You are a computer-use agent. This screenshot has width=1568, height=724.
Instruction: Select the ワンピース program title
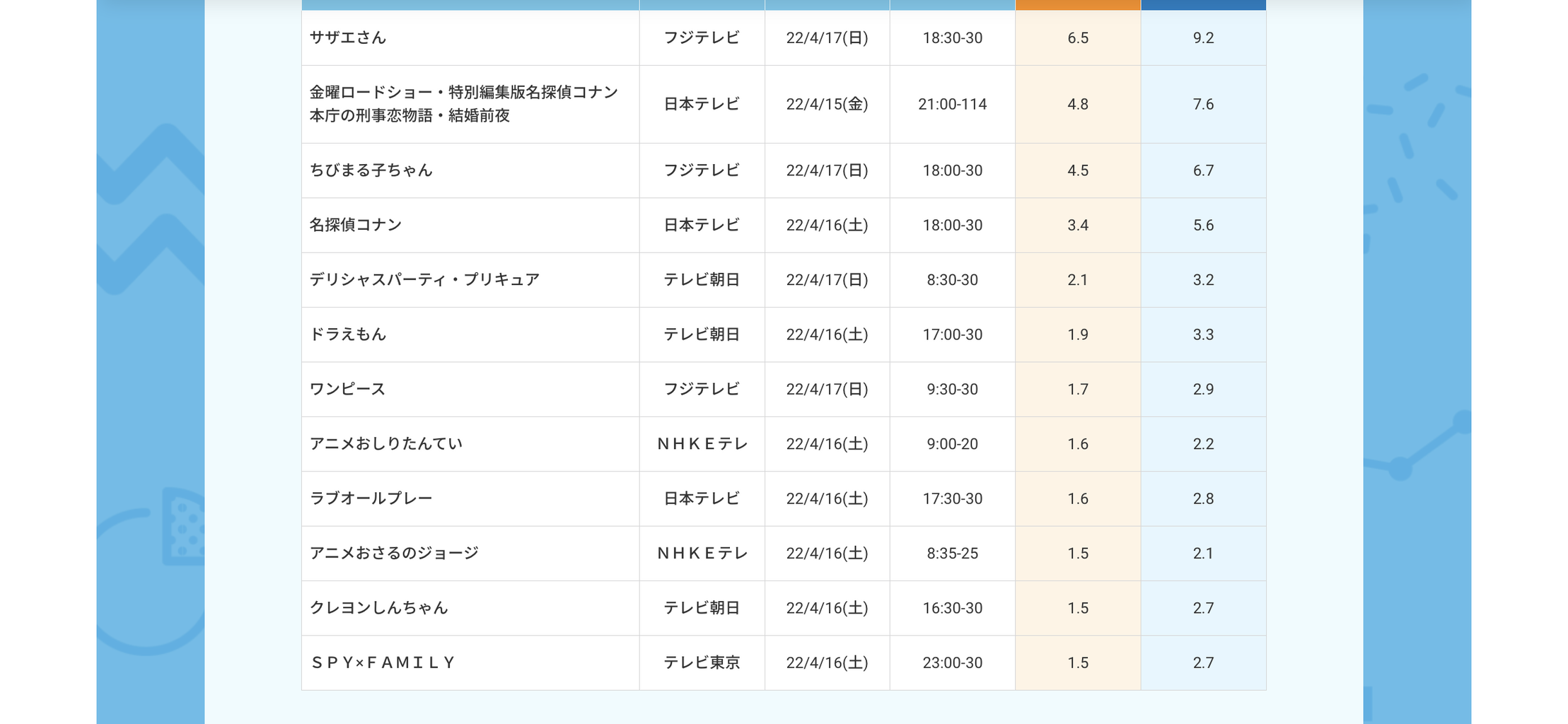click(x=348, y=389)
